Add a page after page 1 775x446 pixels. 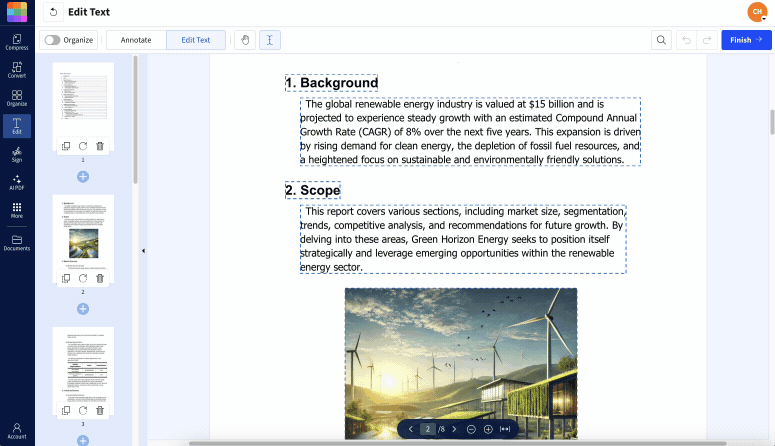tap(83, 177)
